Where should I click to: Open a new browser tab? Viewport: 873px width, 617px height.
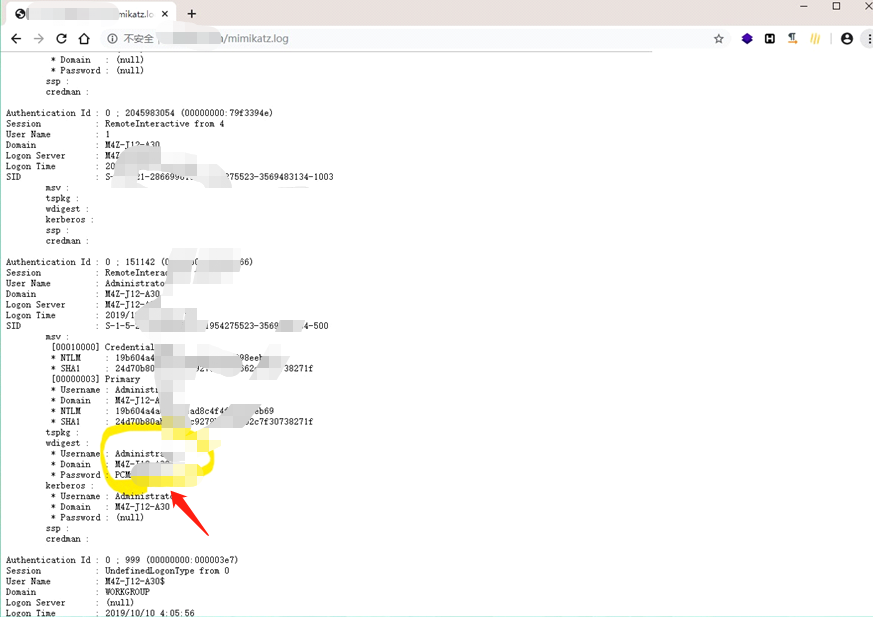click(x=192, y=13)
